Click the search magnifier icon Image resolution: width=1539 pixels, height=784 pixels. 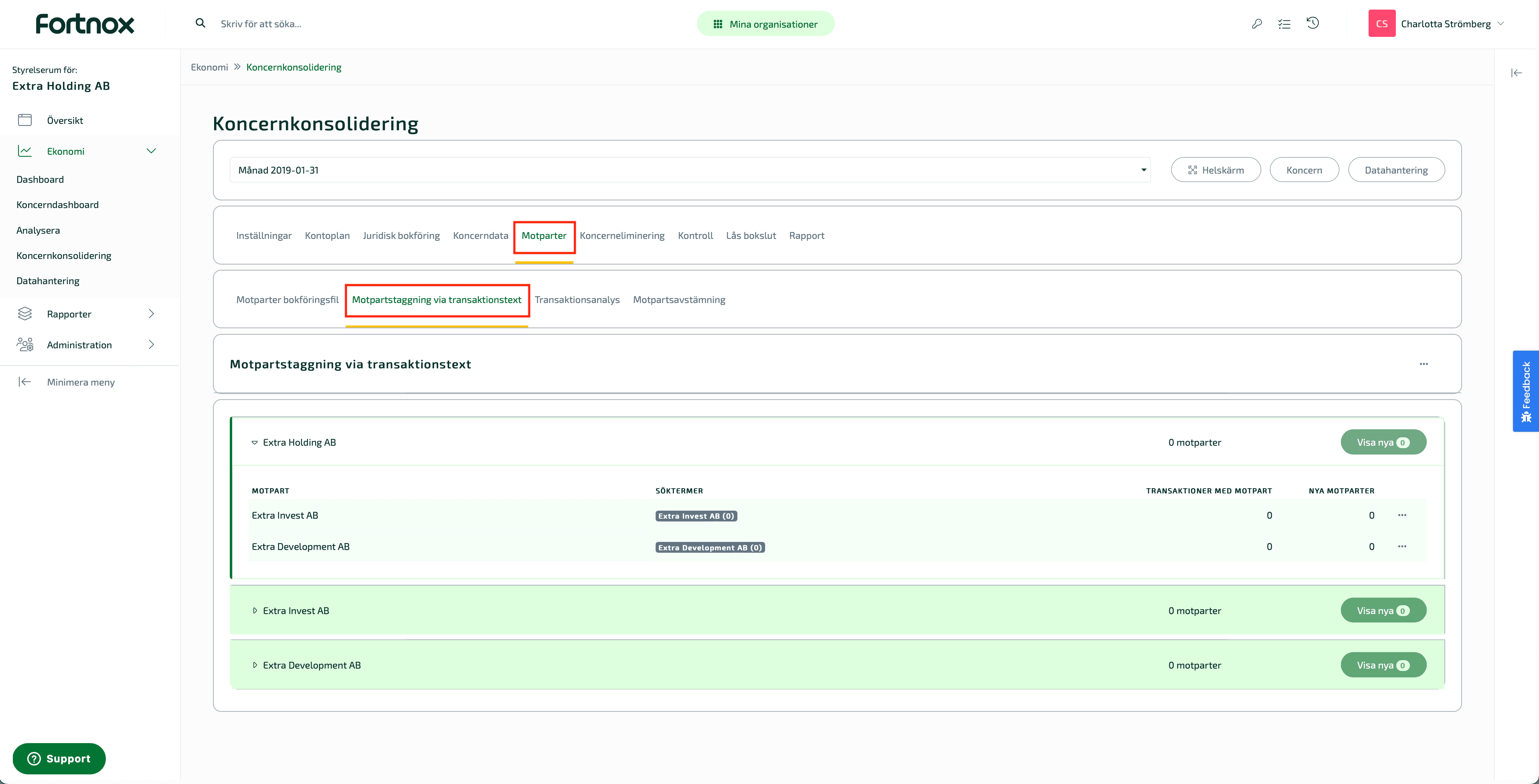(201, 23)
